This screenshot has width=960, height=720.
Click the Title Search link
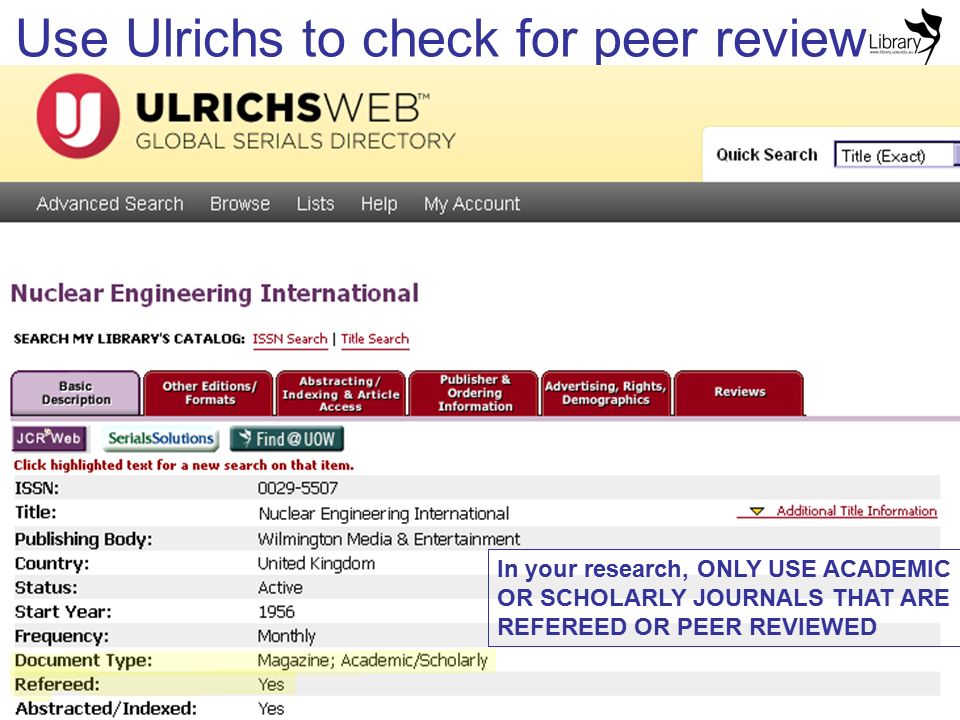coord(375,339)
